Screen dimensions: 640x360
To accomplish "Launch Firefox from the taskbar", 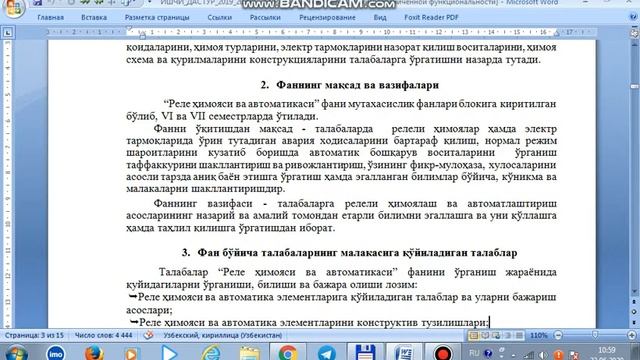I will pos(93,352).
